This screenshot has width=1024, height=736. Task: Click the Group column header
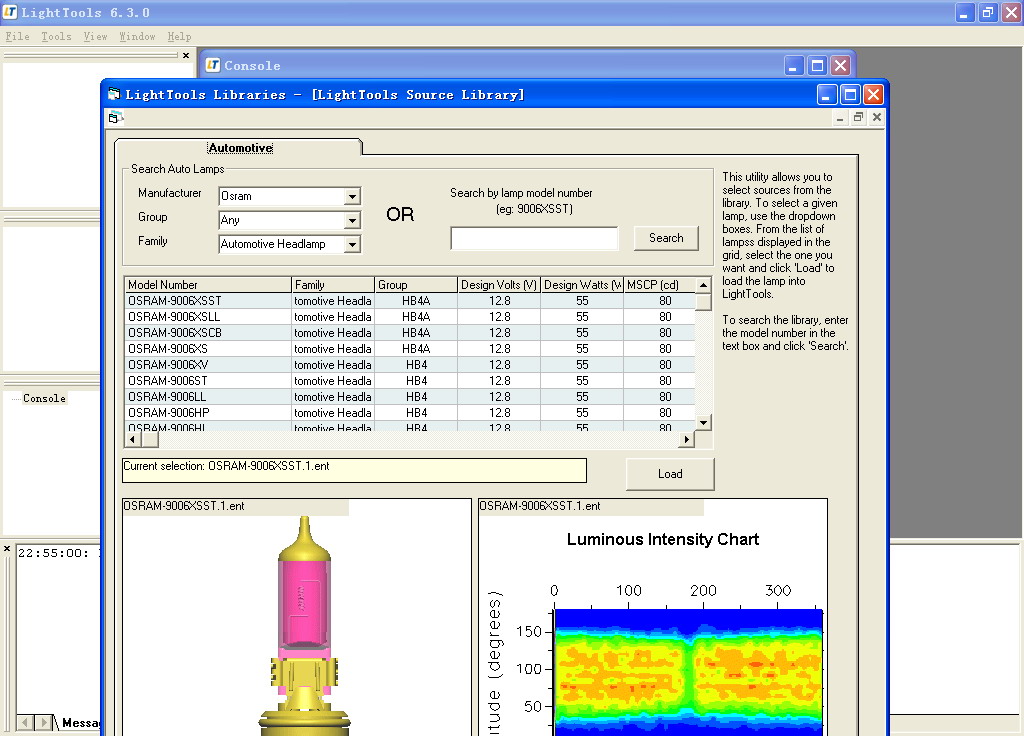click(x=416, y=285)
